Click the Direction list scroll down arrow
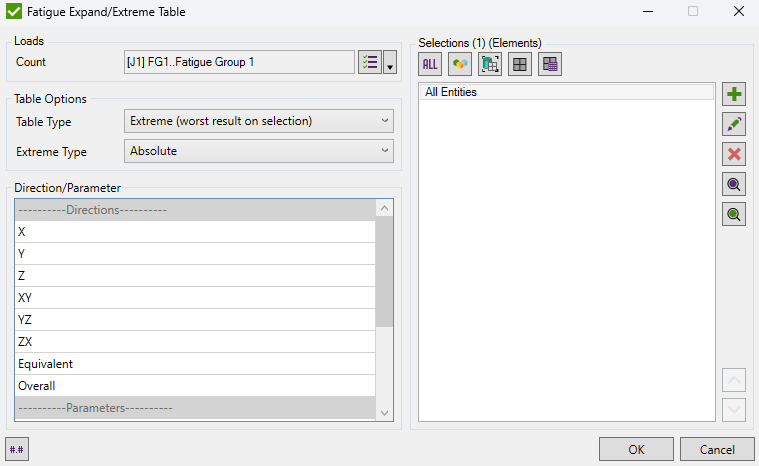 pos(385,412)
